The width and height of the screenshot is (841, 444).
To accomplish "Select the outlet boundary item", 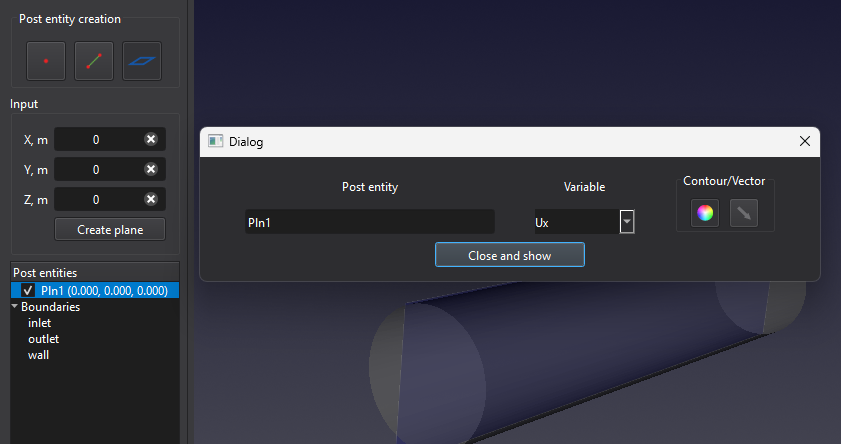I will point(44,339).
